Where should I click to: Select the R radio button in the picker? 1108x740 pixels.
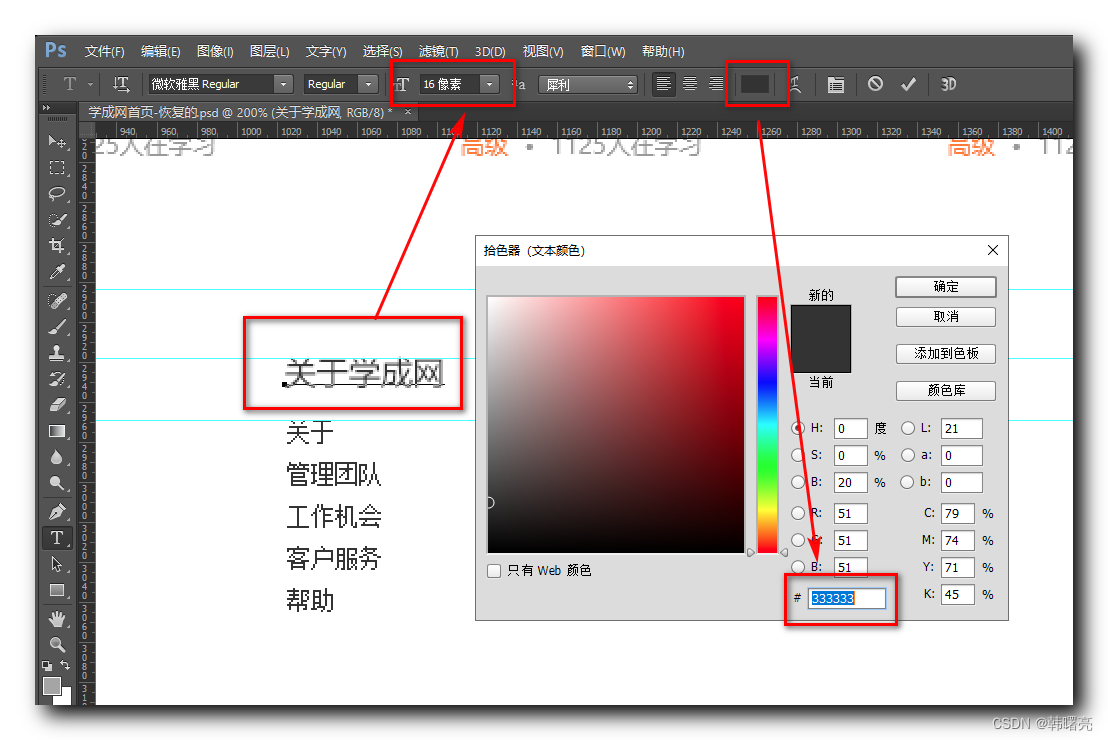799,513
